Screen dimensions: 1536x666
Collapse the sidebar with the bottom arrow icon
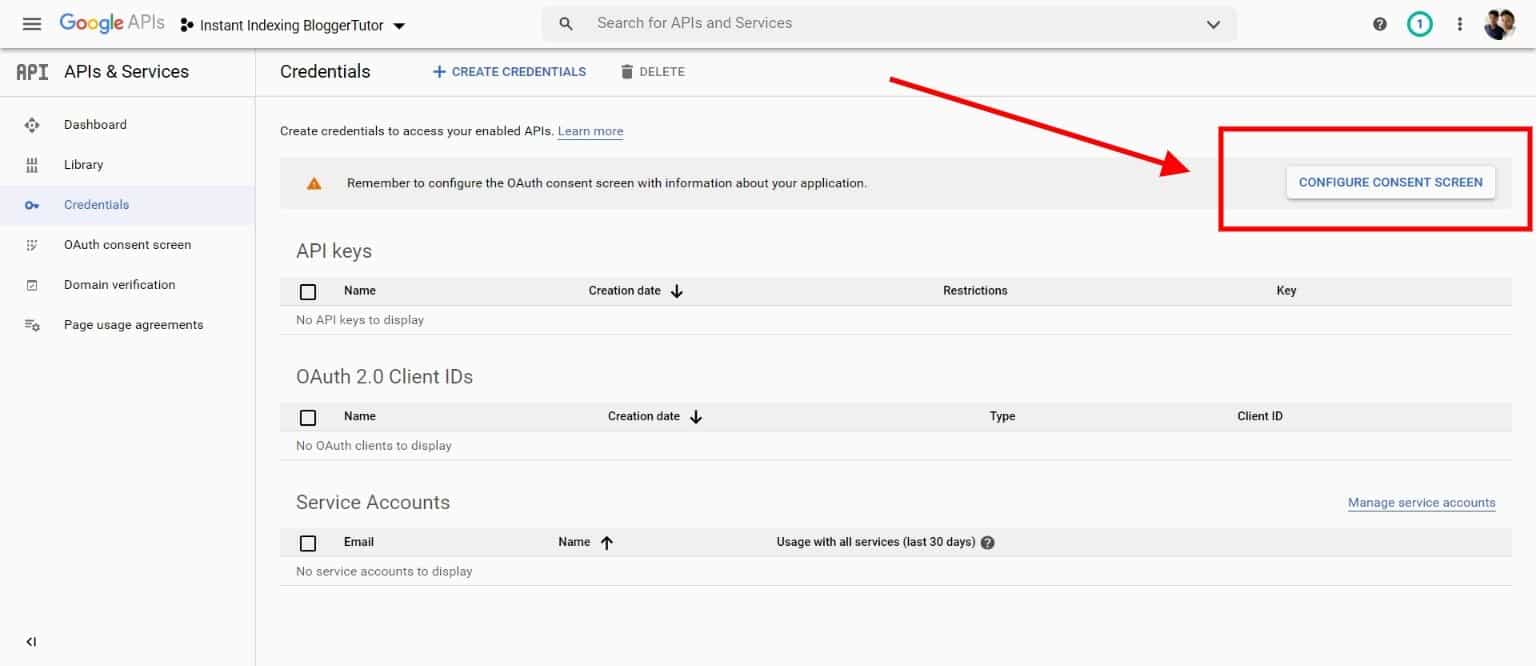(x=31, y=642)
